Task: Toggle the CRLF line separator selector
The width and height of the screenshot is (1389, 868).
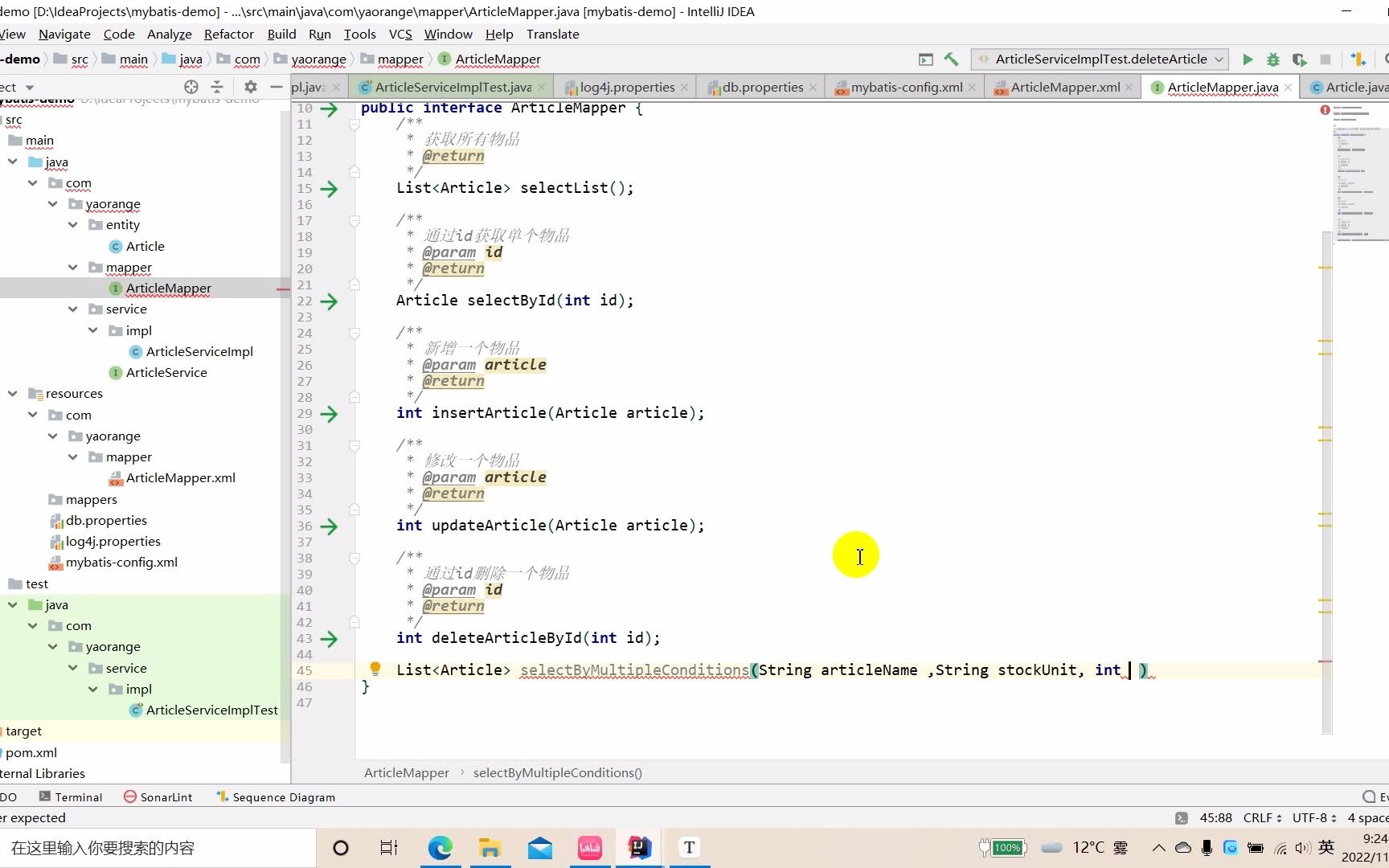Action: [x=1259, y=817]
